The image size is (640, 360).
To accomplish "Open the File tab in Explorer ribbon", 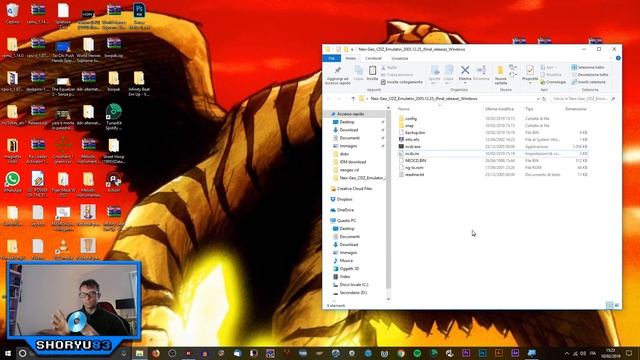I will pyautogui.click(x=332, y=58).
